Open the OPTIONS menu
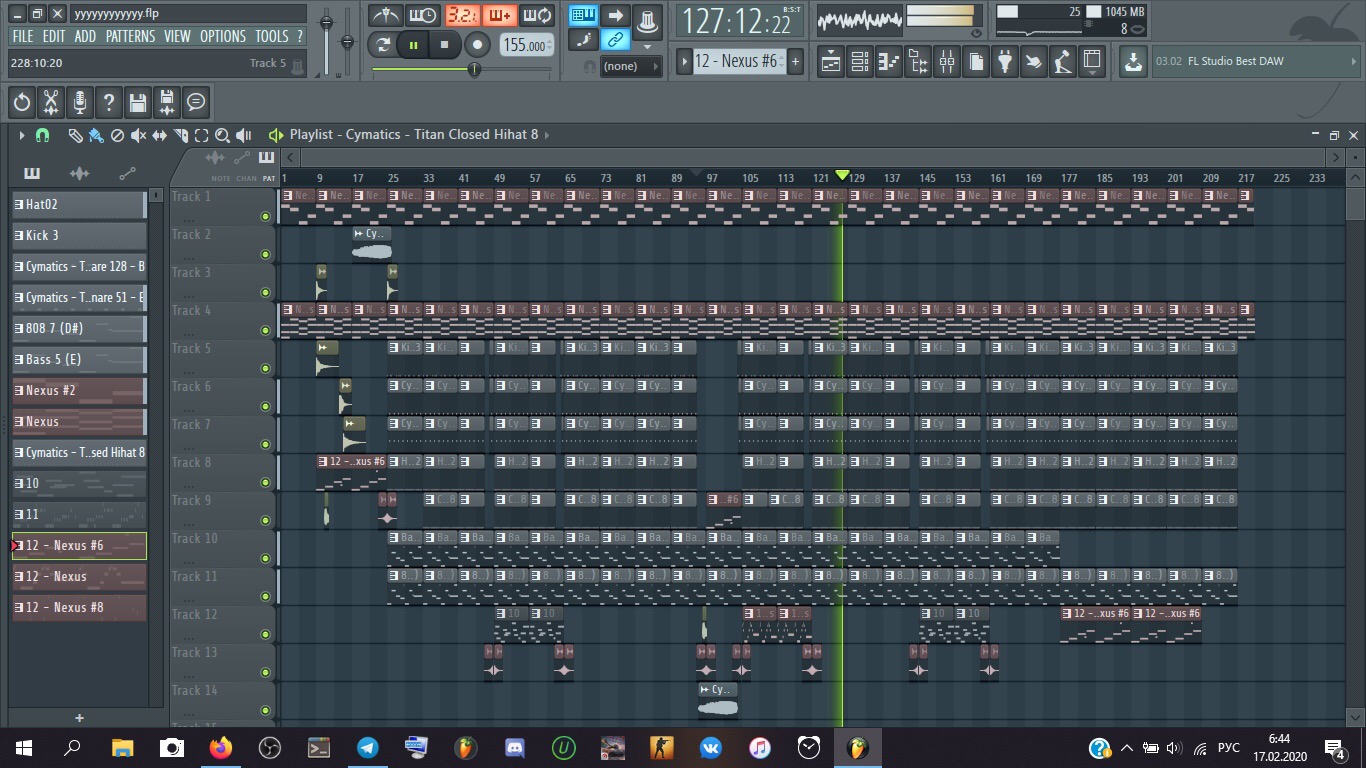The image size is (1366, 768). [x=222, y=36]
